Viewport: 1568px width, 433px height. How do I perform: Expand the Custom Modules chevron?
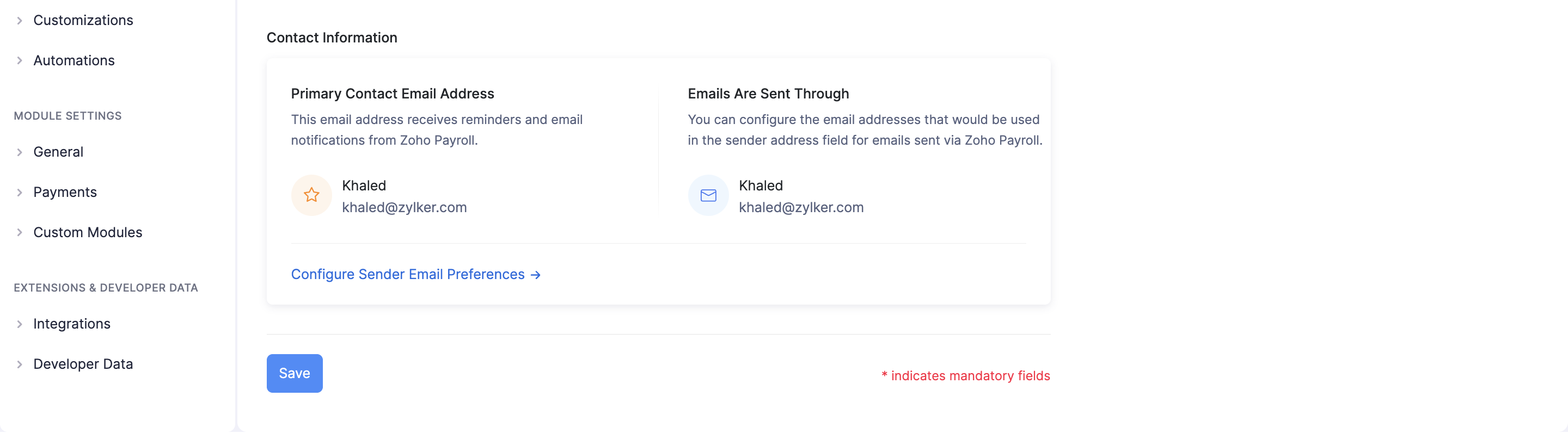20,232
